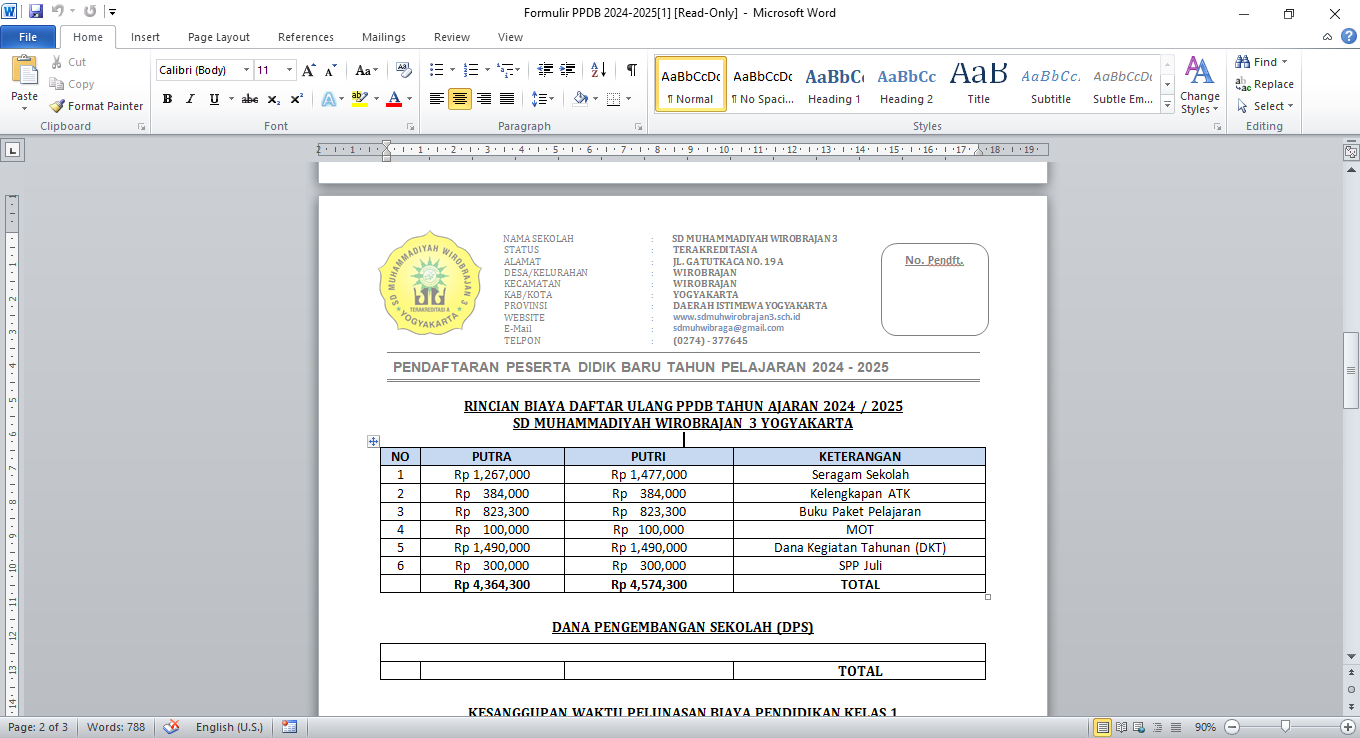Screen dimensions: 1360x738
Task: Click the Format Painter button
Action: point(97,106)
